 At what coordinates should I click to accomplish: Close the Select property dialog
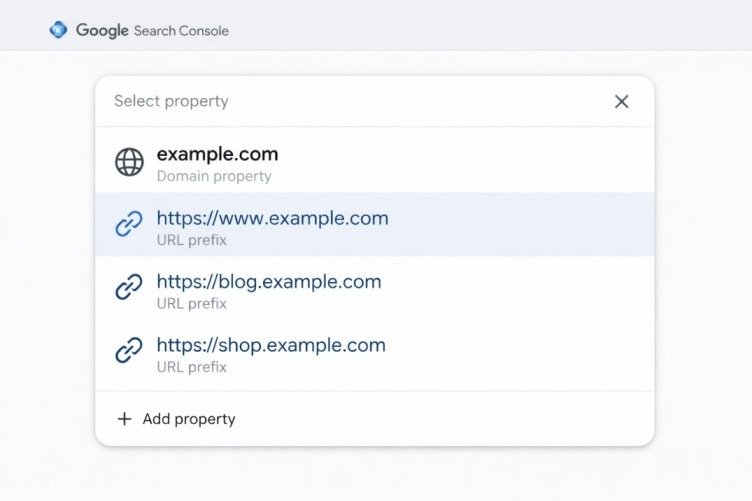[x=621, y=101]
